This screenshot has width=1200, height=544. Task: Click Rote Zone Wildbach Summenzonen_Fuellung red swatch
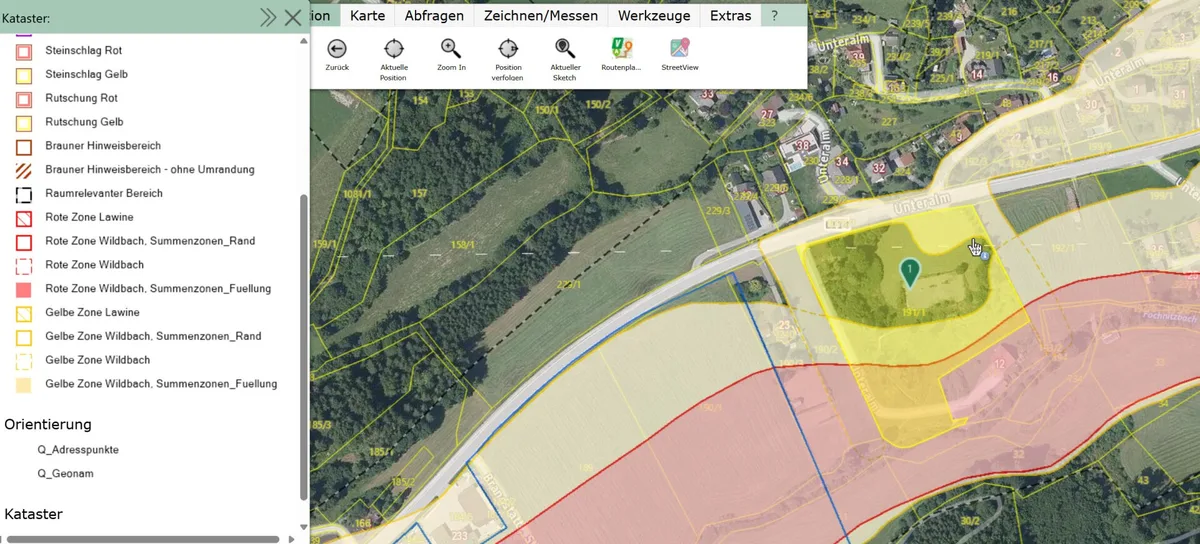[x=25, y=289]
